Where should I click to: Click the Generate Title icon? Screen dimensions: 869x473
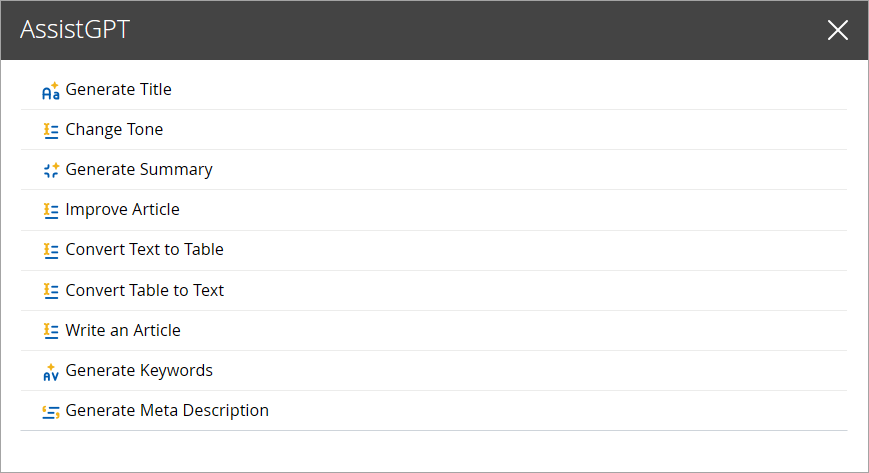(51, 91)
